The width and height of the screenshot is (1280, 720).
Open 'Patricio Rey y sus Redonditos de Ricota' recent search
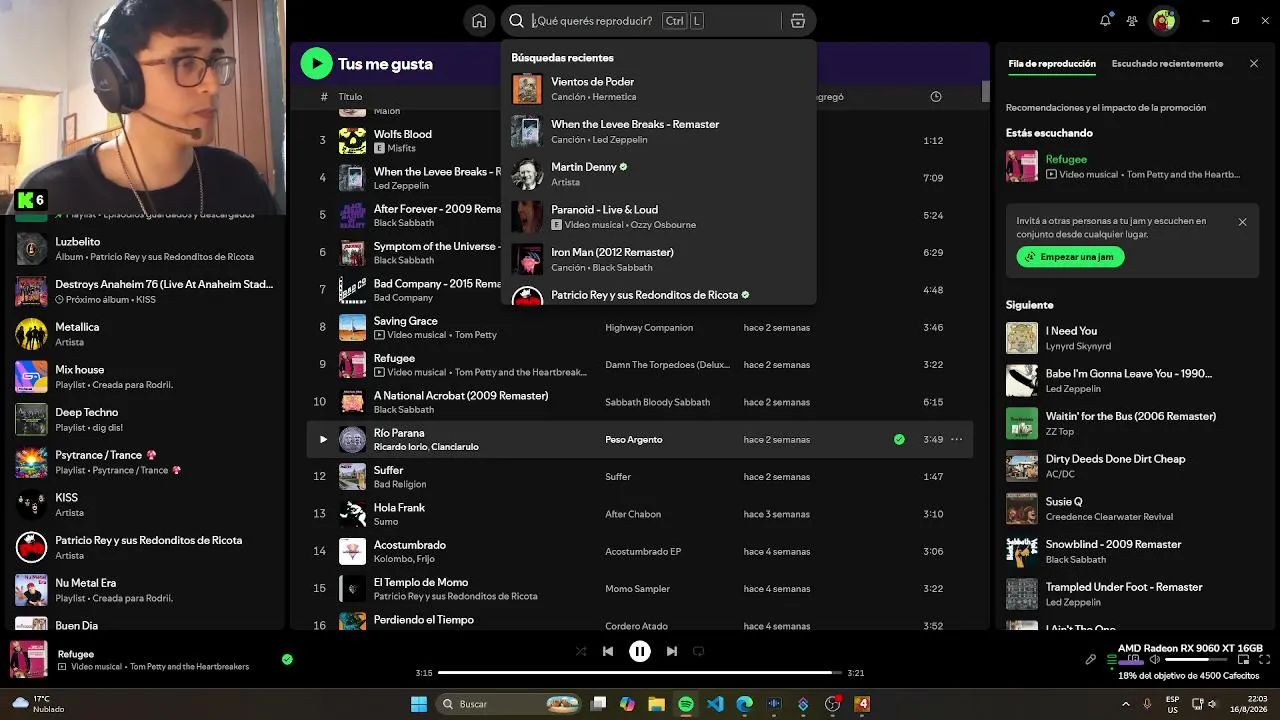(x=659, y=296)
